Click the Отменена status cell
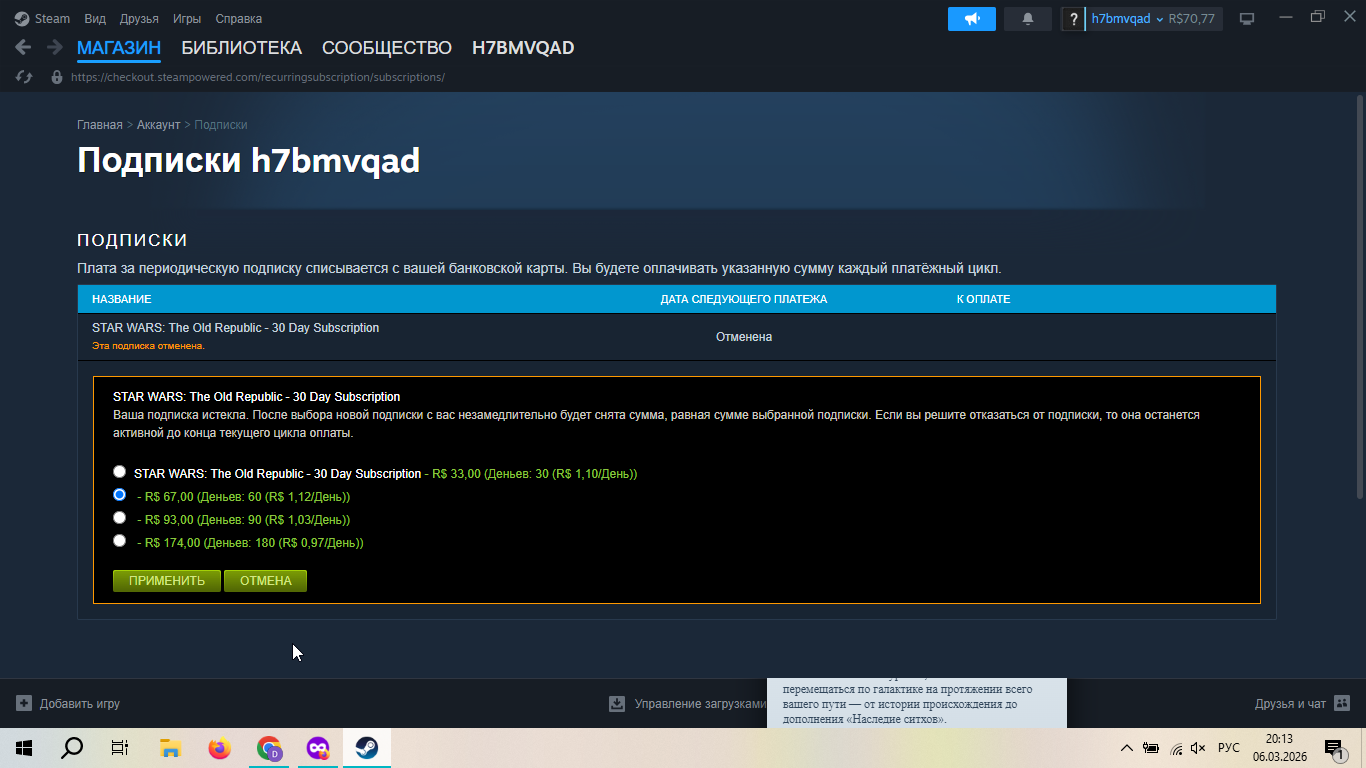This screenshot has width=1366, height=768. coord(744,337)
